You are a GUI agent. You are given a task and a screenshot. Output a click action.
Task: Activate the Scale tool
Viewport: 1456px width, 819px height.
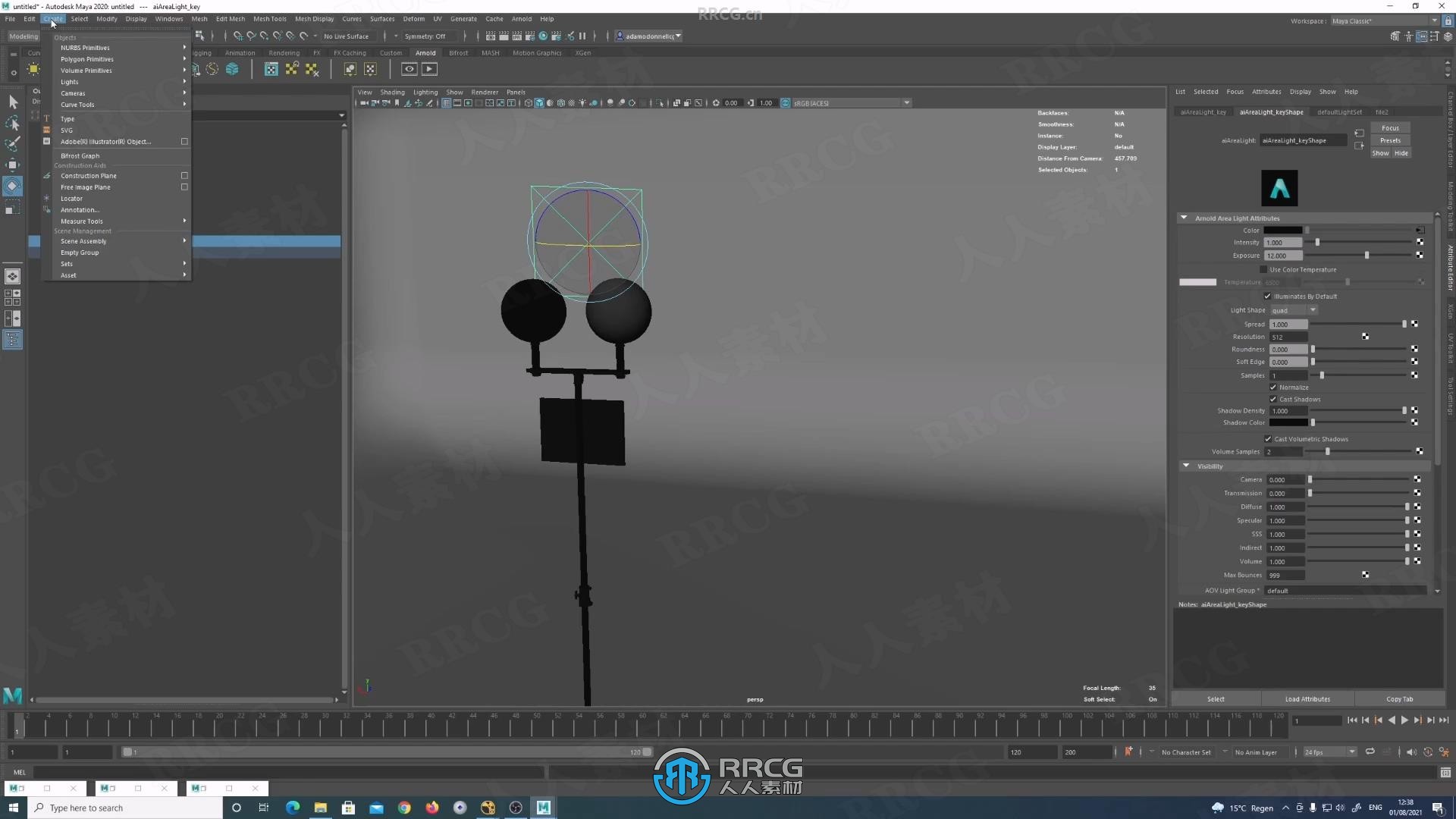click(13, 207)
